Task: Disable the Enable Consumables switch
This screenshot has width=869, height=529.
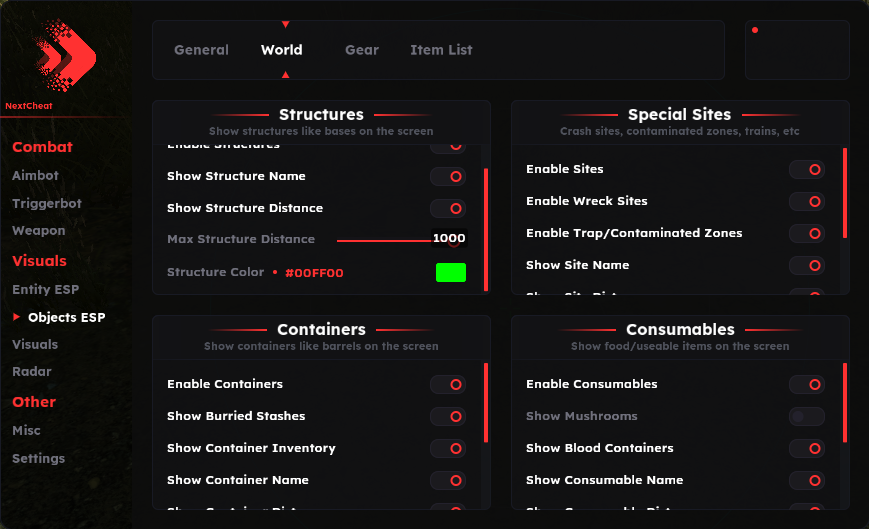Action: pos(806,384)
